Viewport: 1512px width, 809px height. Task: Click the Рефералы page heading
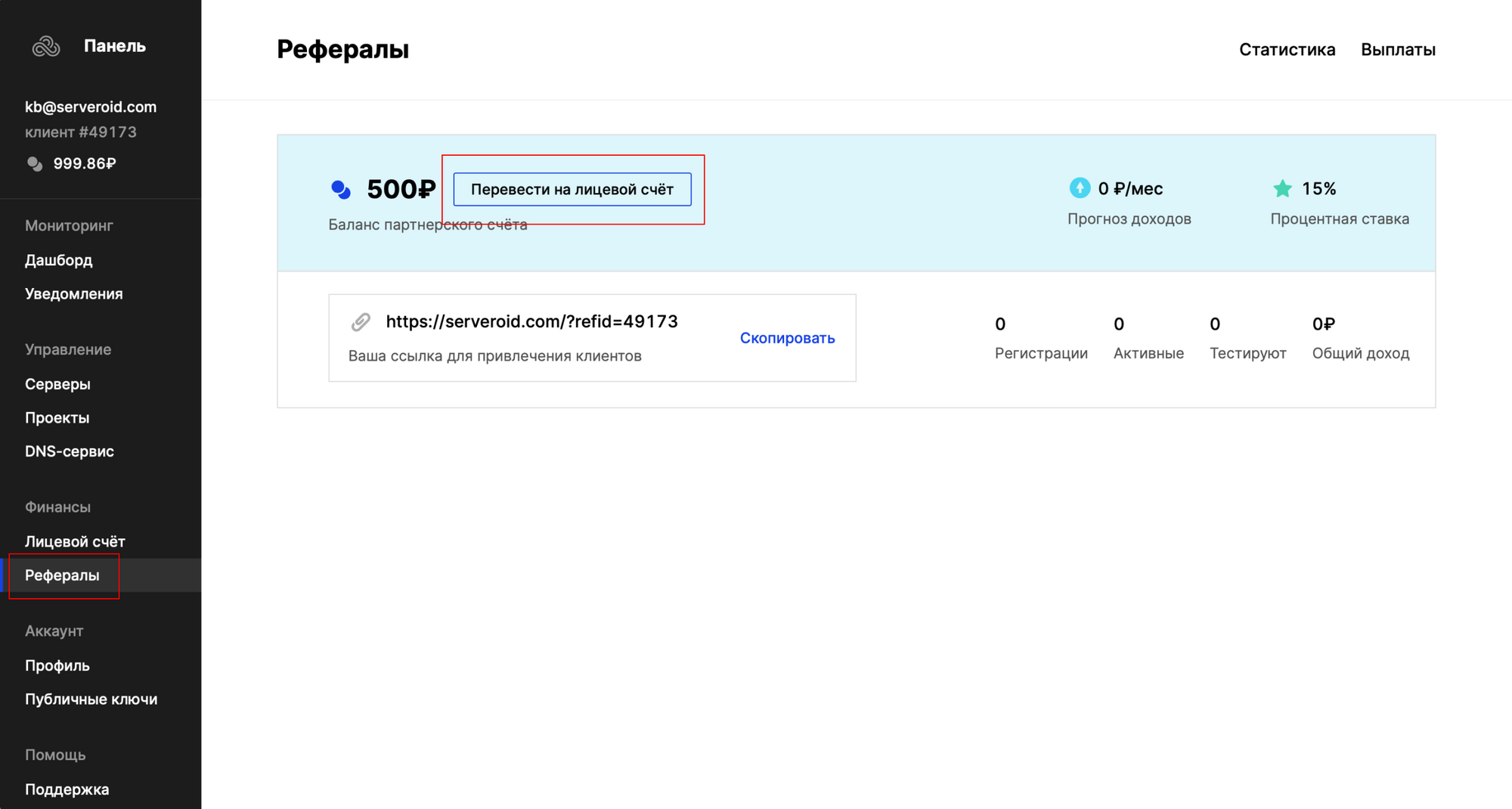pyautogui.click(x=343, y=49)
